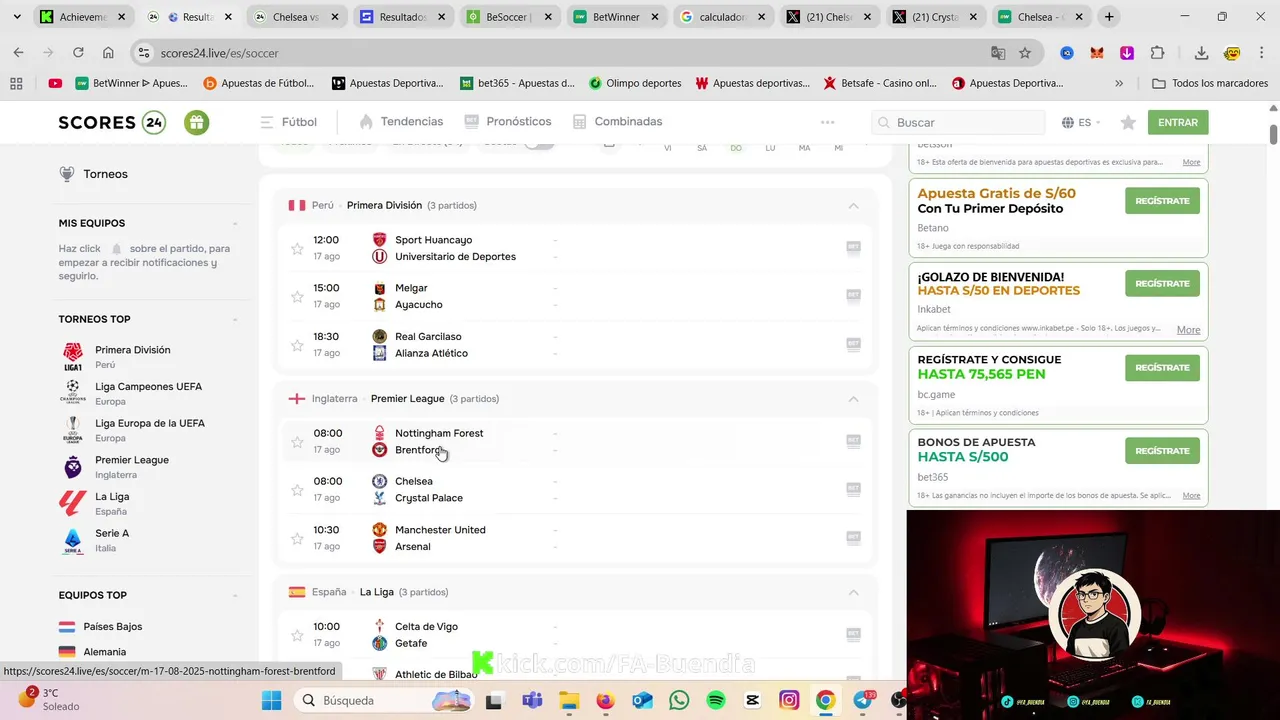This screenshot has width=1280, height=720.
Task: Open Telegram from the taskbar
Action: point(862,700)
